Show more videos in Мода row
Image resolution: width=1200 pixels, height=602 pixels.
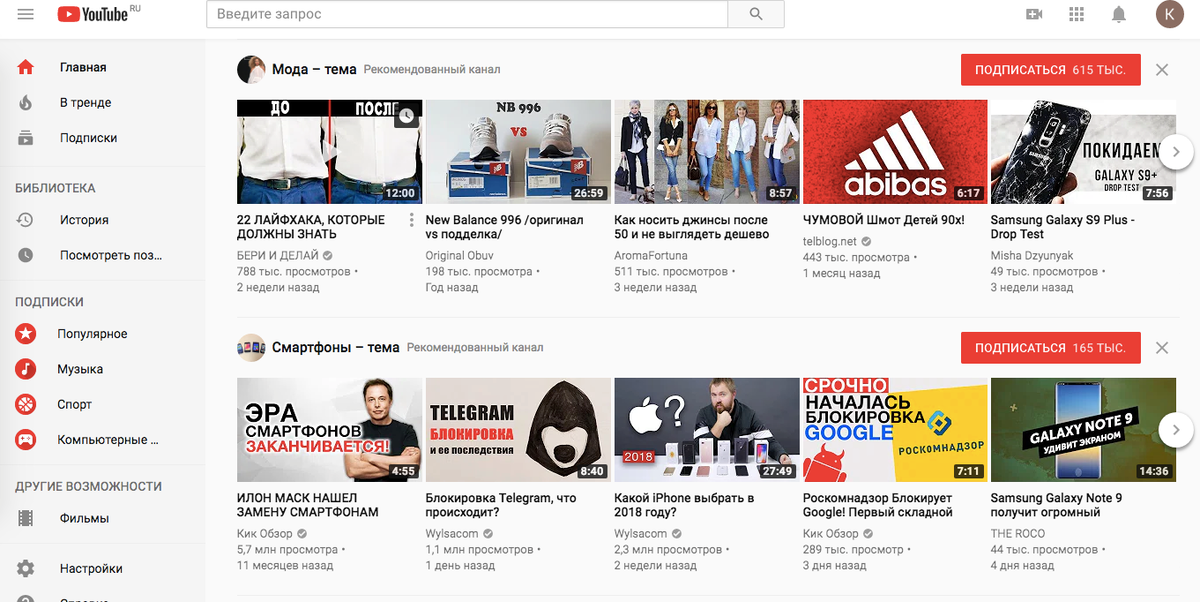[1176, 152]
